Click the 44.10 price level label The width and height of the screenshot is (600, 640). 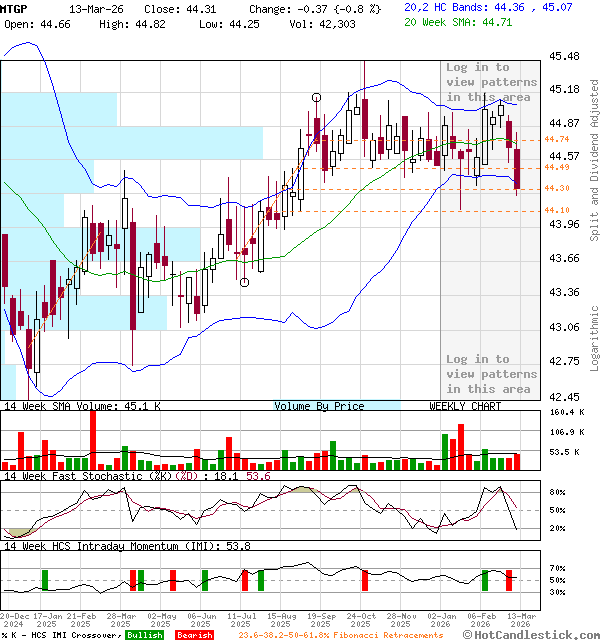pos(557,210)
